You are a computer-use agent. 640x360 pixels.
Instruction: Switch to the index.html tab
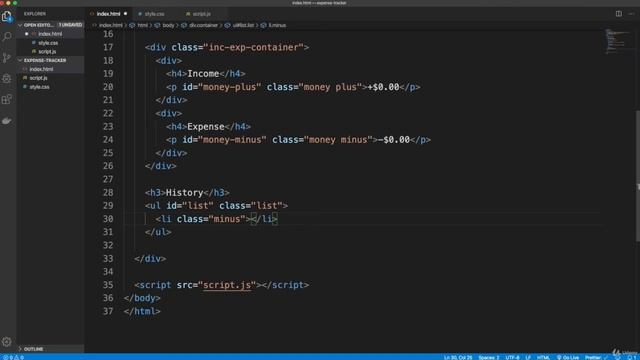coord(108,13)
